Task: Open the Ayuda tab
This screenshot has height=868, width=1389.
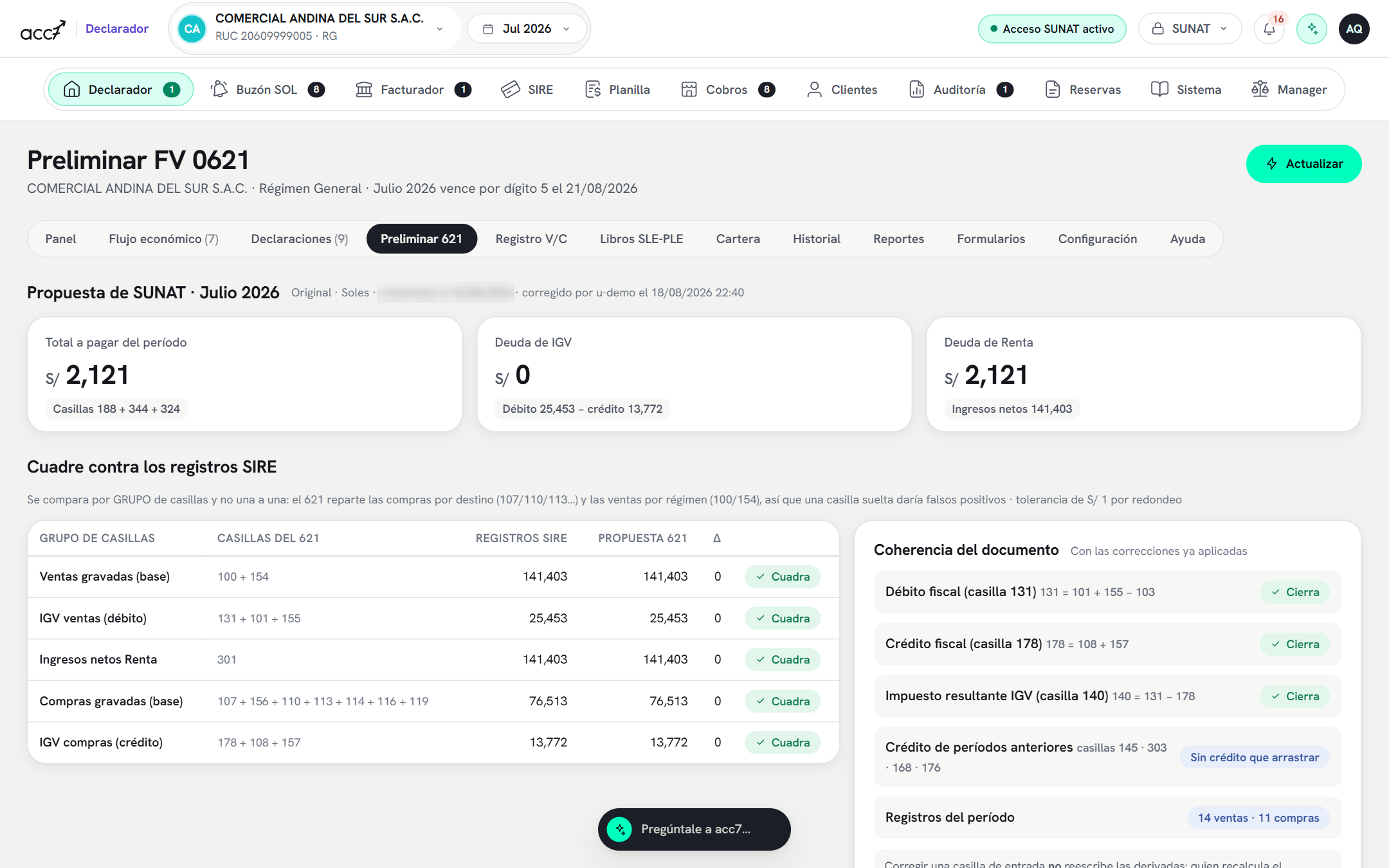Action: point(1187,239)
